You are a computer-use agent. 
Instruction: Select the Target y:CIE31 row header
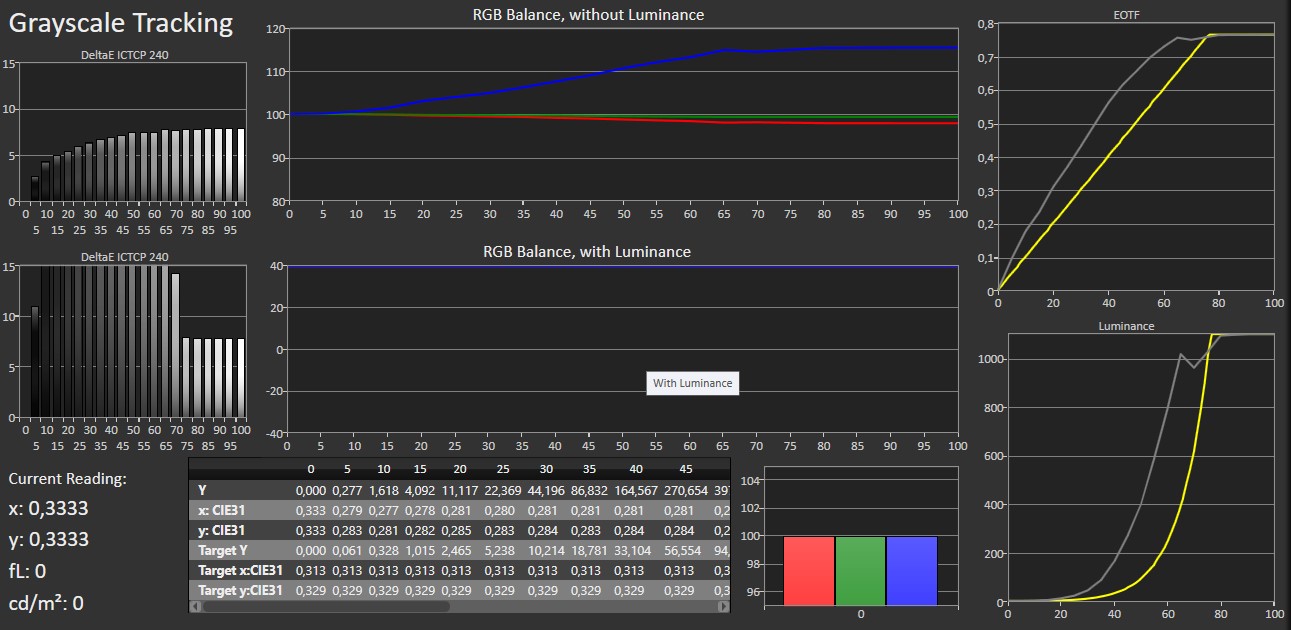tap(239, 590)
